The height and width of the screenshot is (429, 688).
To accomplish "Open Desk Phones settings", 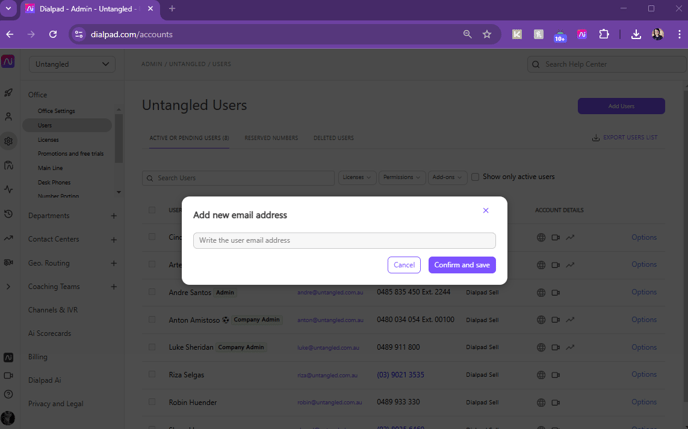I will [x=54, y=182].
